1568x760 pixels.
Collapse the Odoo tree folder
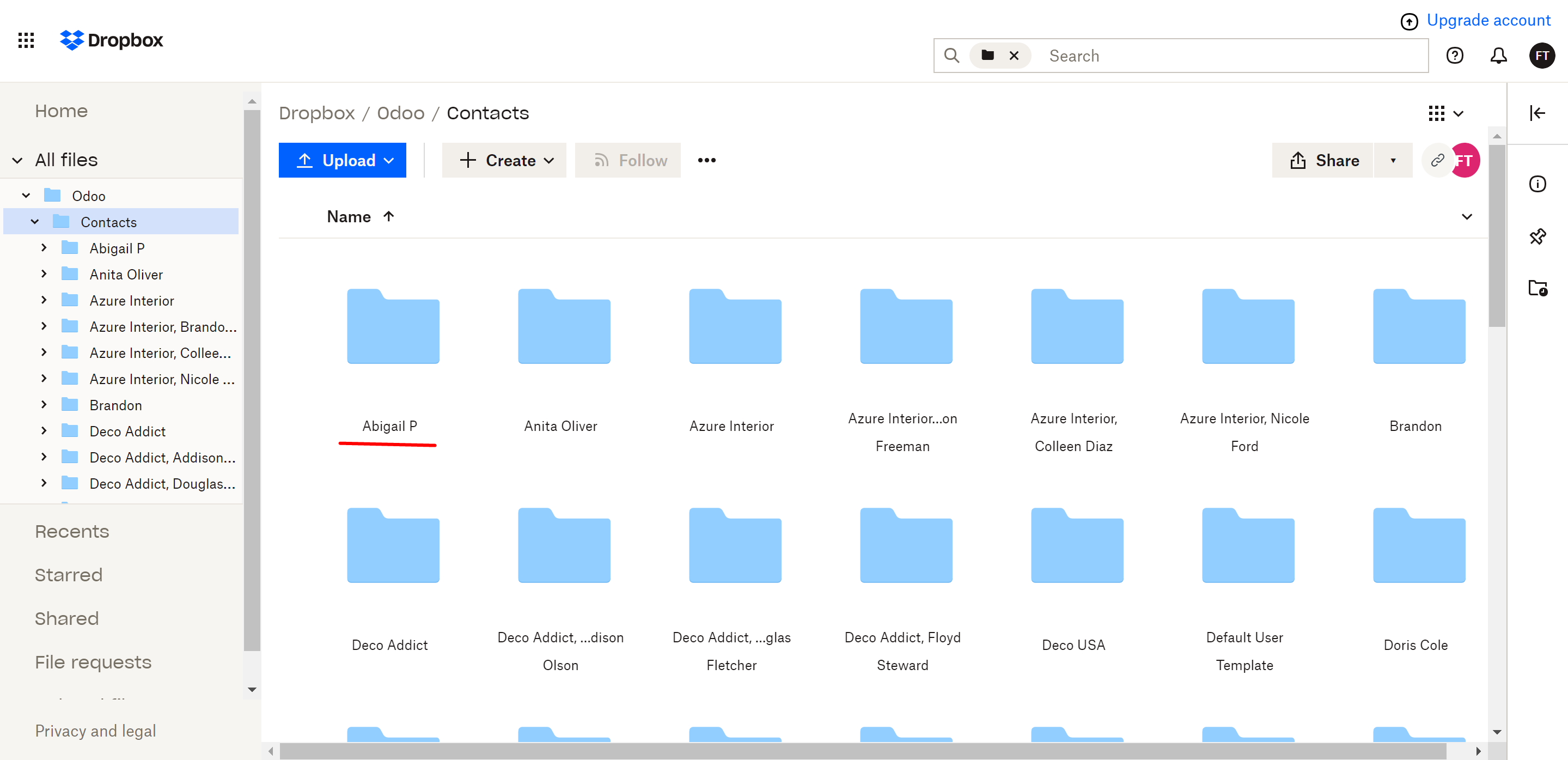point(26,196)
